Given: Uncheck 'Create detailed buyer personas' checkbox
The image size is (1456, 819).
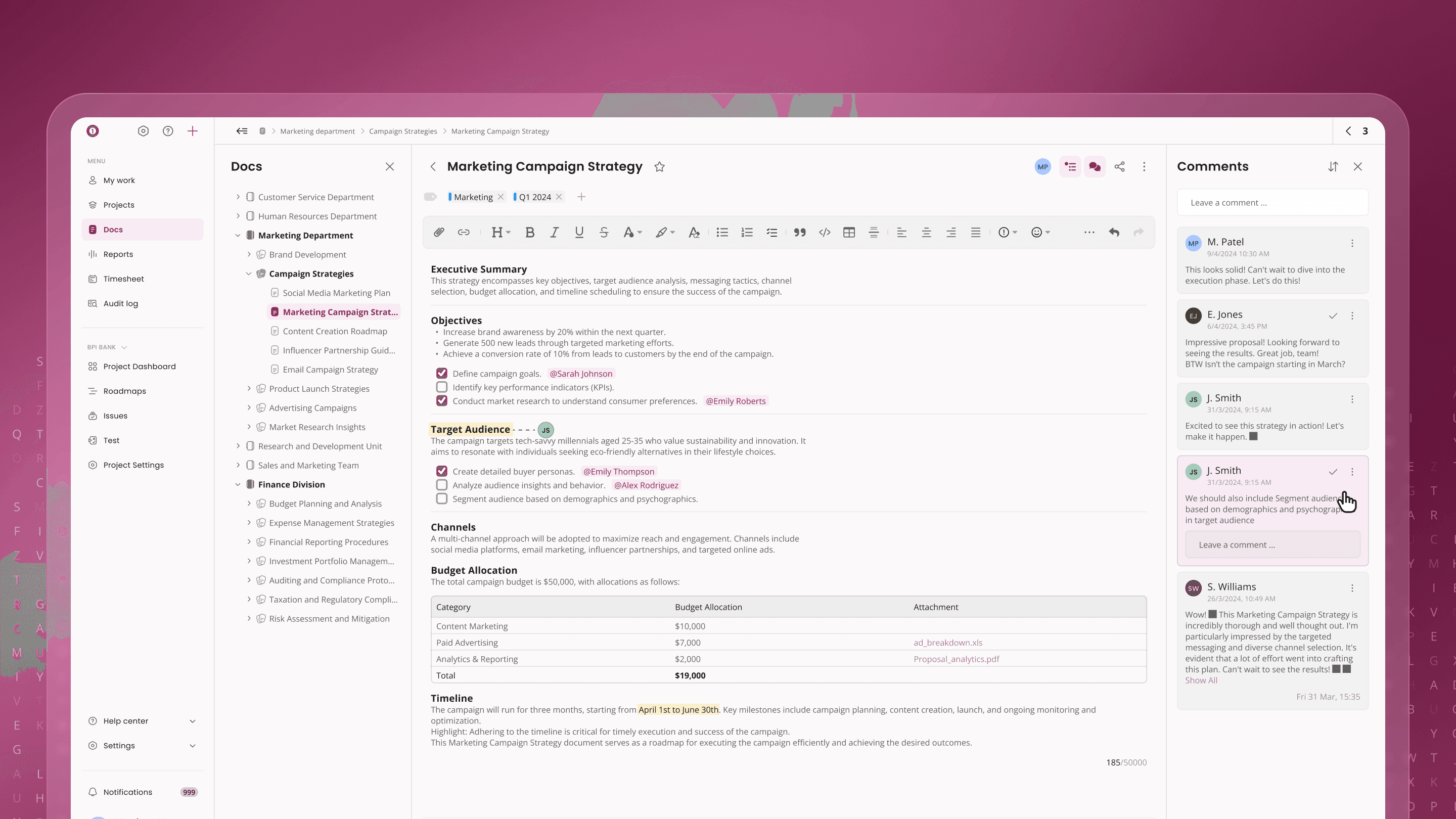Looking at the screenshot, I should pos(441,471).
